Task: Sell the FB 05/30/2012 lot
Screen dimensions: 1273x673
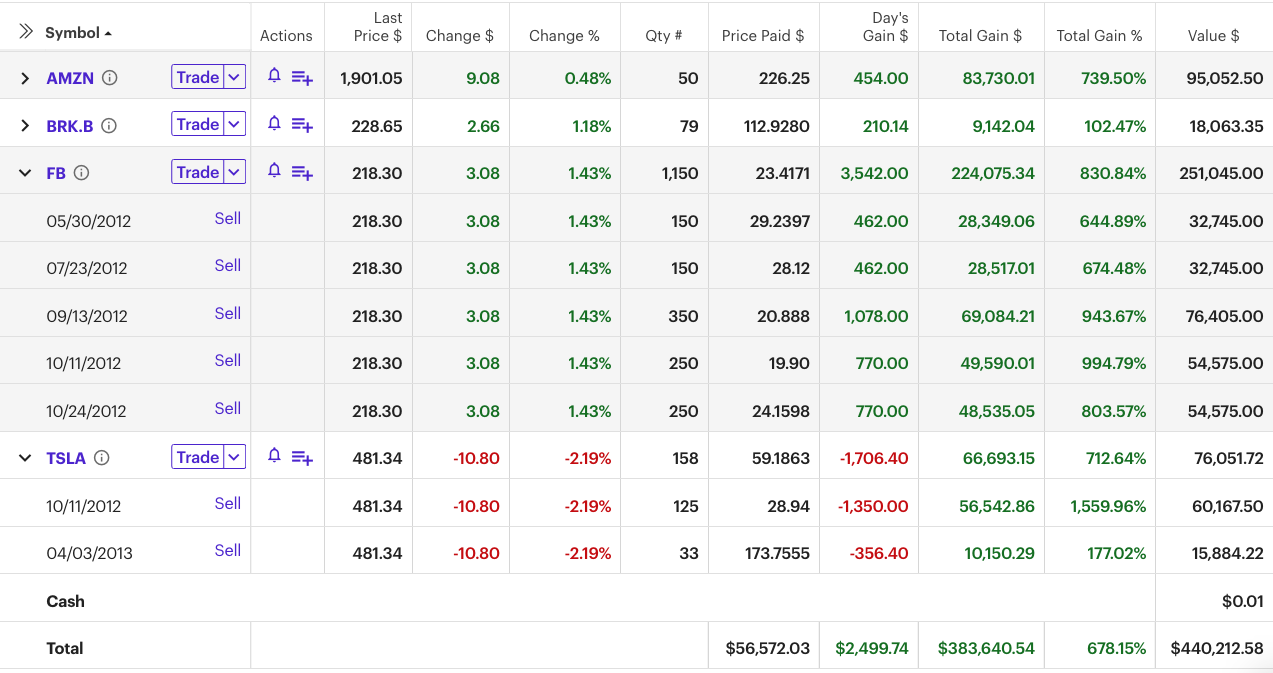Action: click(x=228, y=218)
